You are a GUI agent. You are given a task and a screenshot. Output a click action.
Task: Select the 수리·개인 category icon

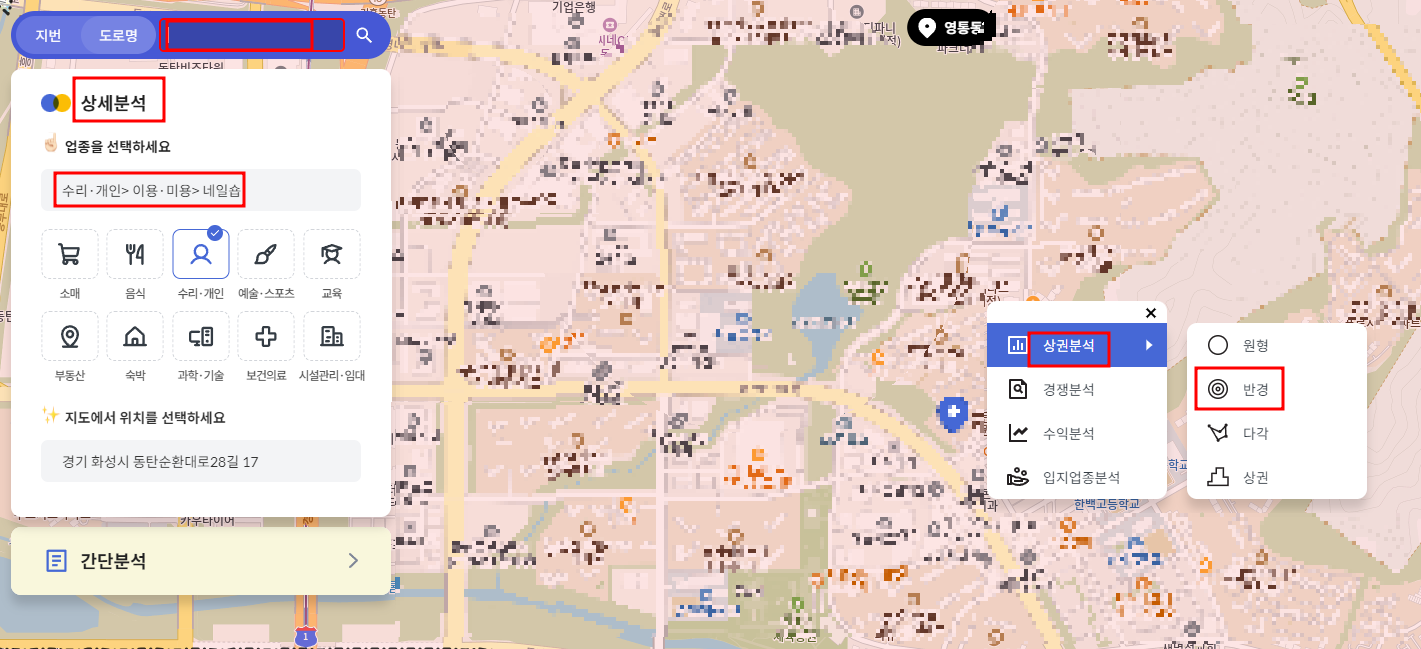pos(201,254)
